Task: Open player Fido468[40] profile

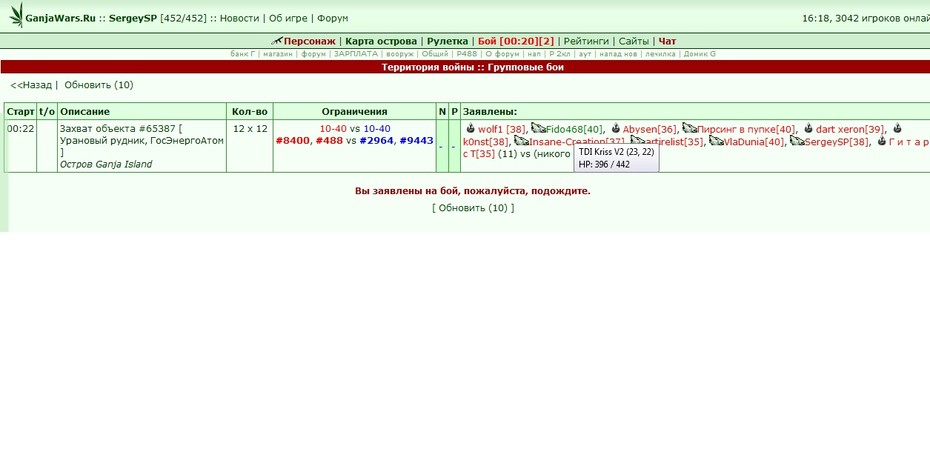Action: [x=575, y=129]
